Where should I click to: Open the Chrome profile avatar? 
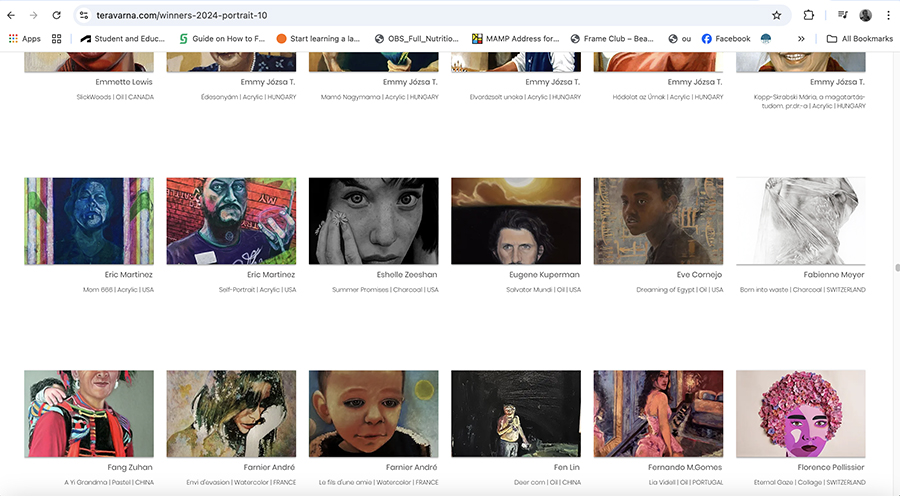pos(866,16)
